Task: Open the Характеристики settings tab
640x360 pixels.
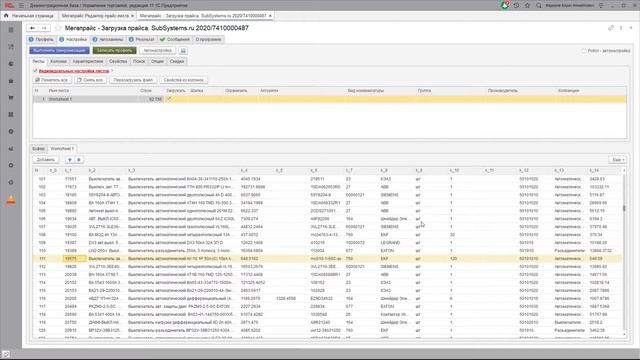Action: [88, 61]
